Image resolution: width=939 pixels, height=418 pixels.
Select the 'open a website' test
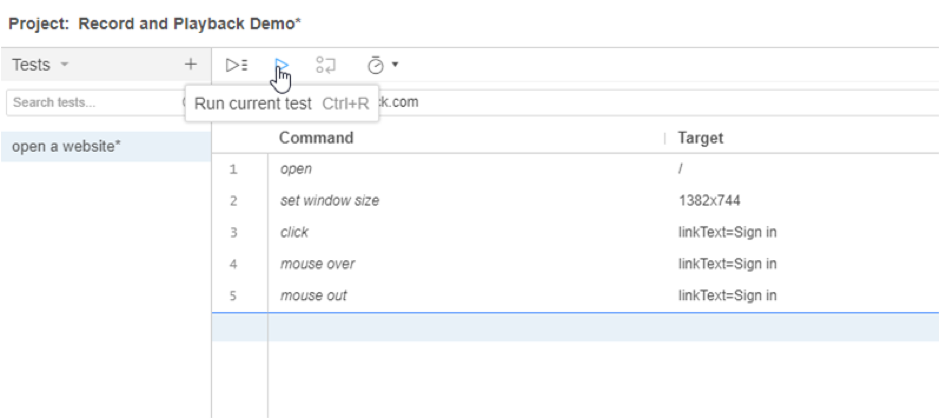(x=67, y=146)
